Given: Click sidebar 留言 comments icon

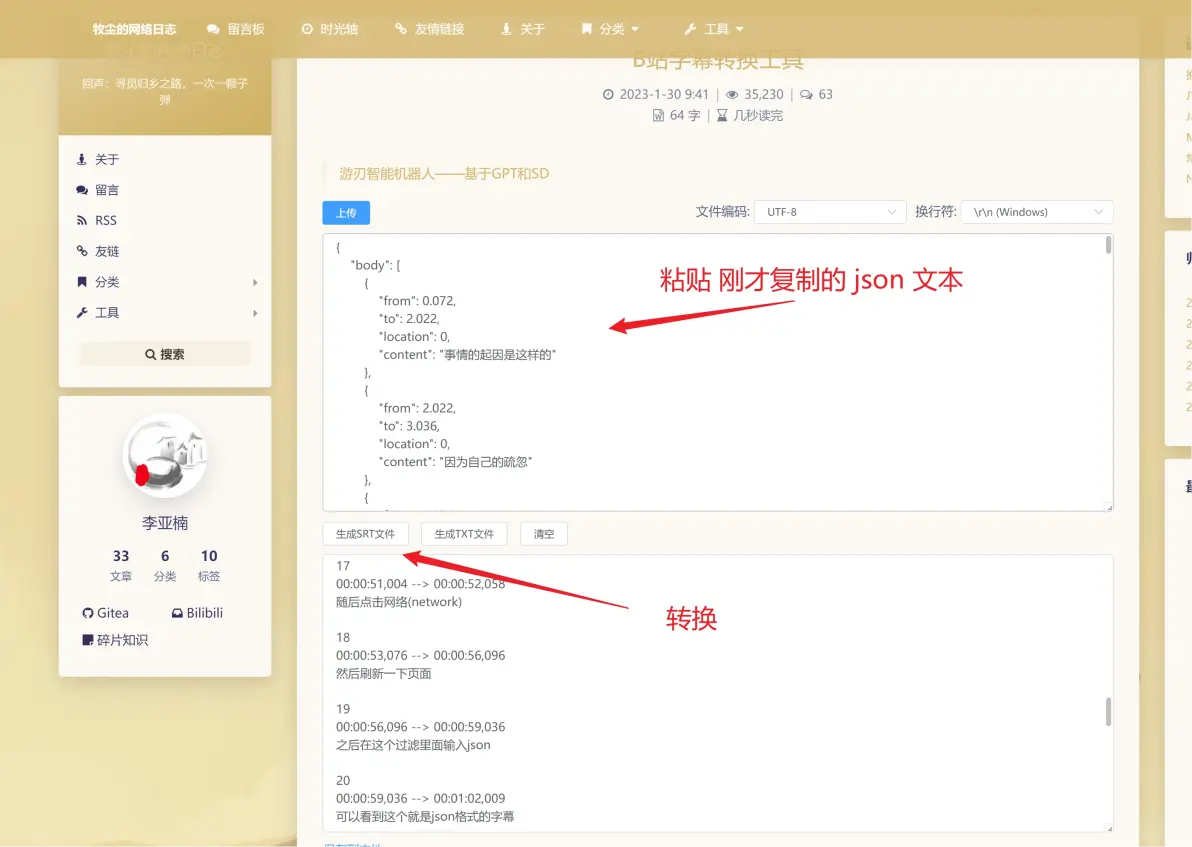Looking at the screenshot, I should 82,190.
